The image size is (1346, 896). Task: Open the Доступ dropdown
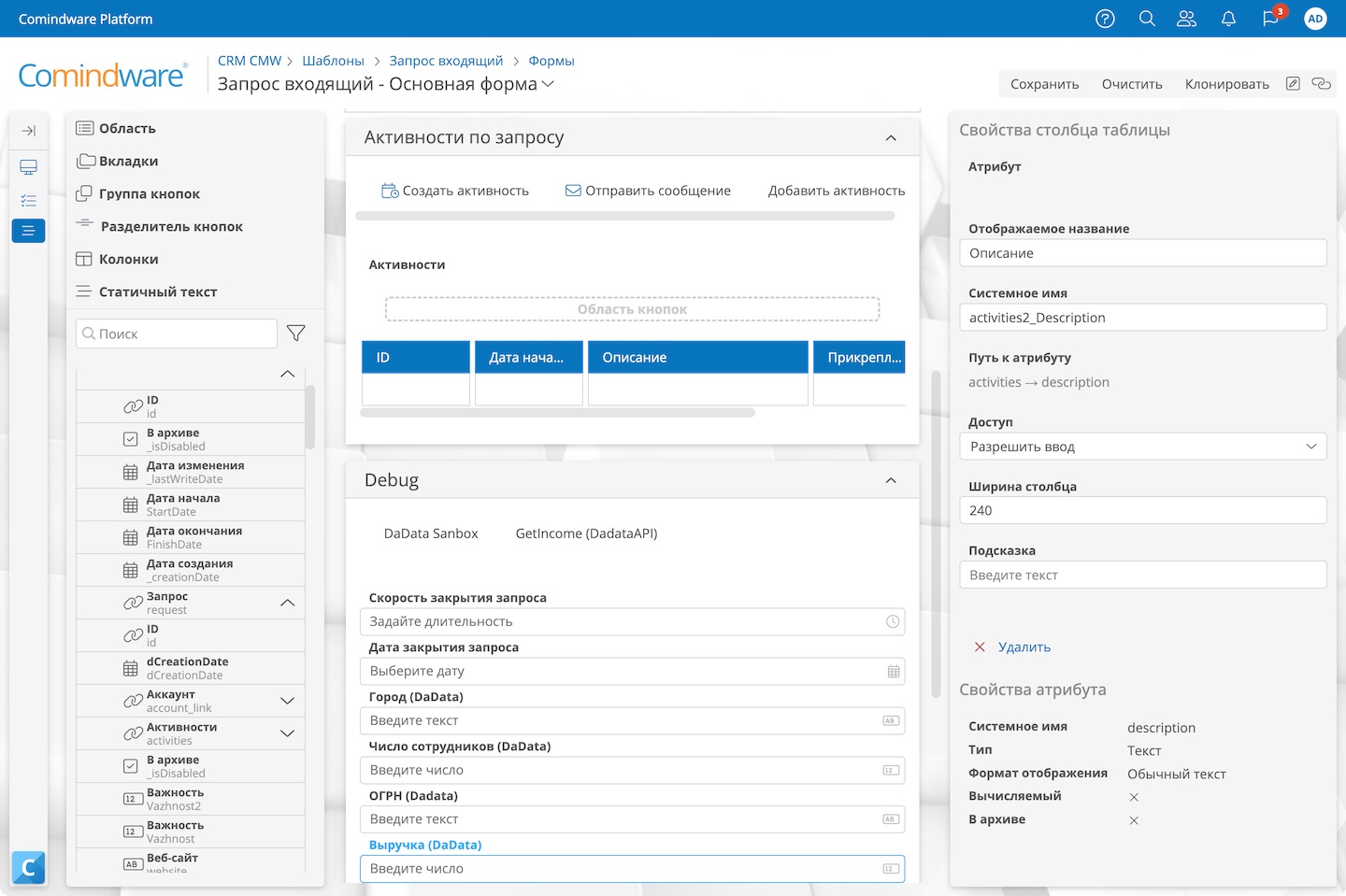point(1143,447)
